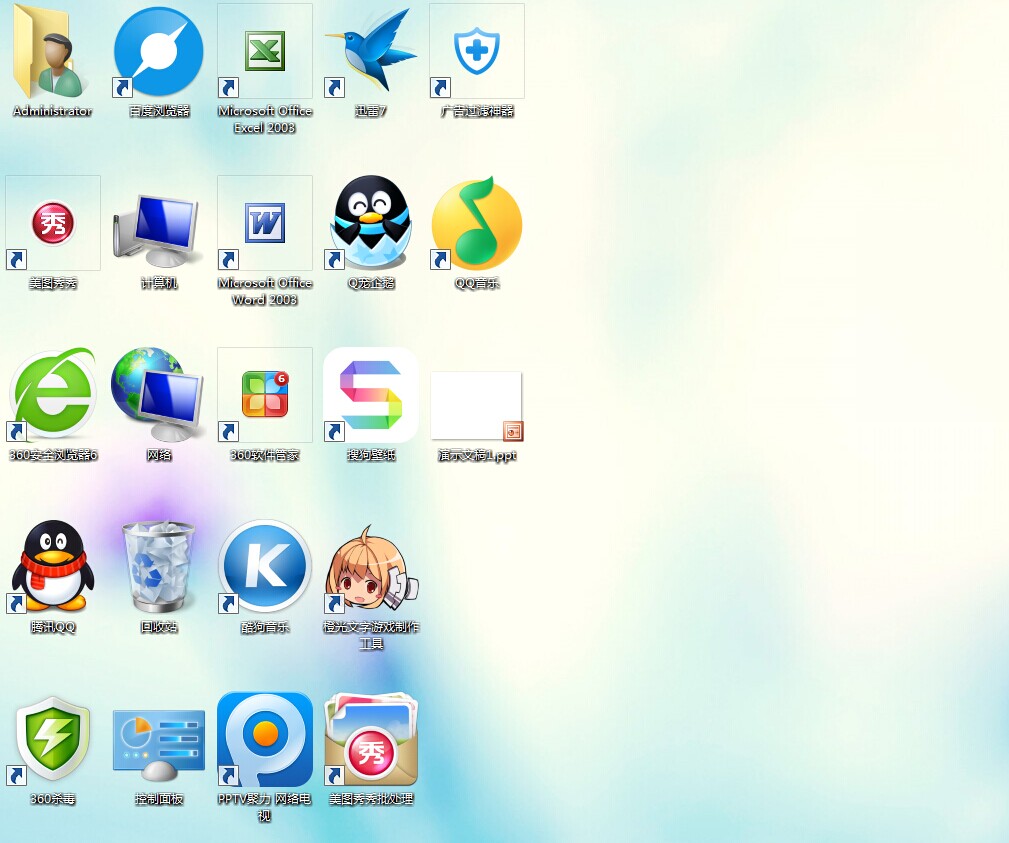Select the Q宠企鹅 penguin egg icon
Screen dimensions: 1009x843
371,223
